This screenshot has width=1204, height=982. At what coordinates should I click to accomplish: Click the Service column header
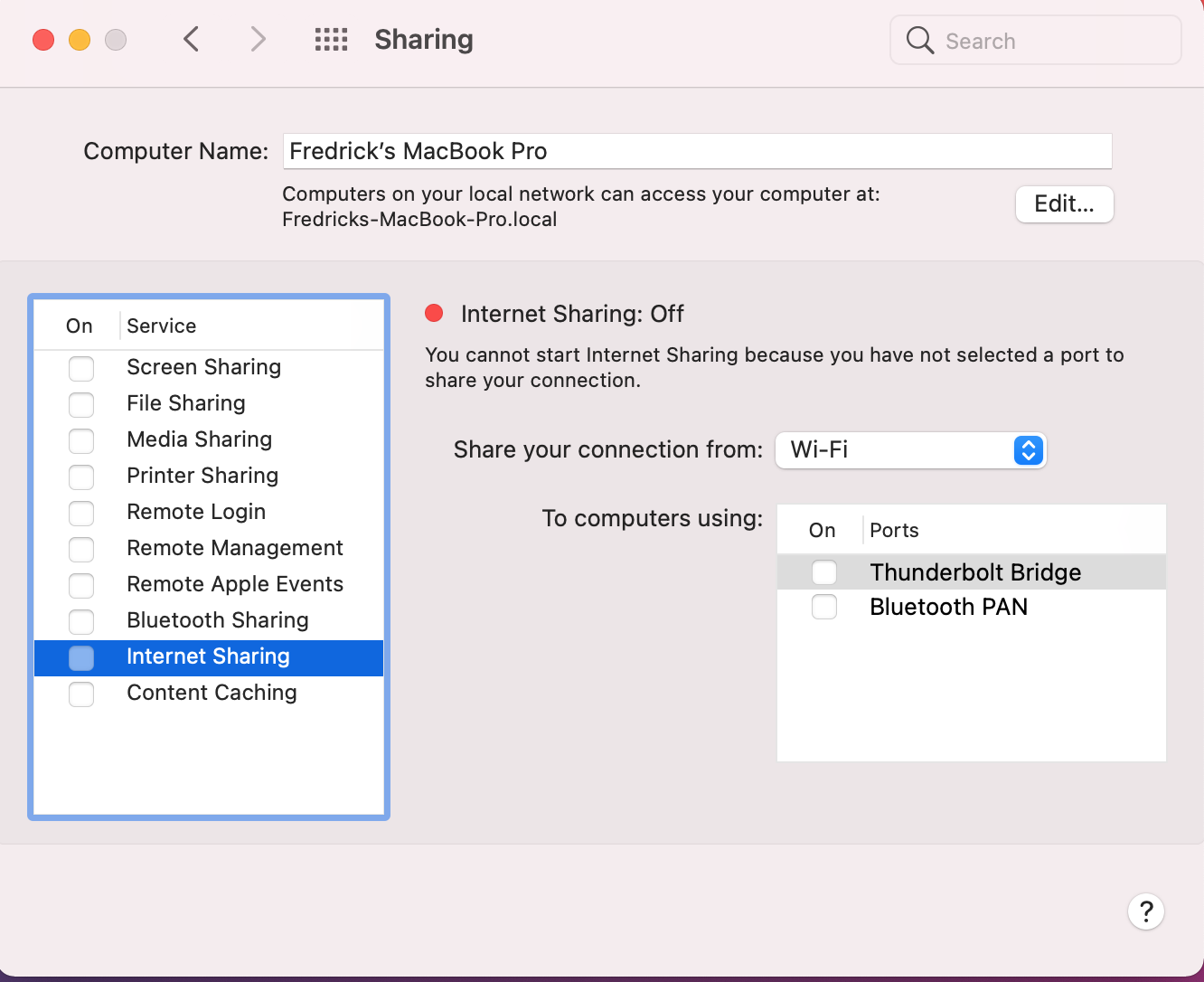click(161, 326)
